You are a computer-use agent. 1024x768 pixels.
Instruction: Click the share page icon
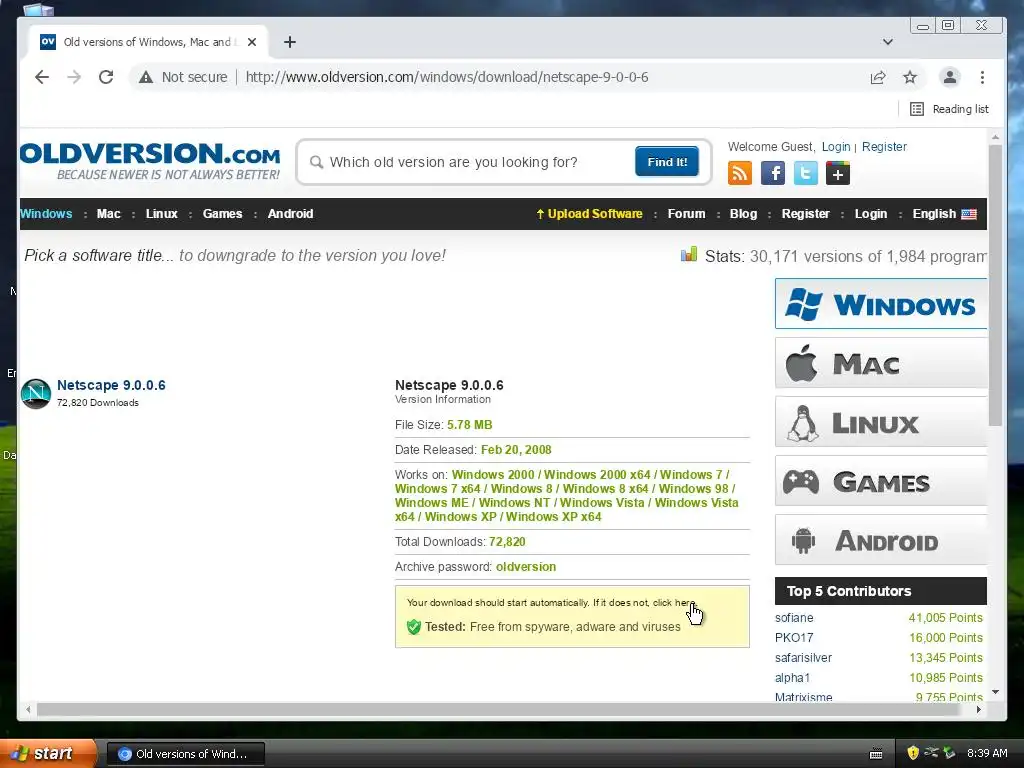[878, 77]
